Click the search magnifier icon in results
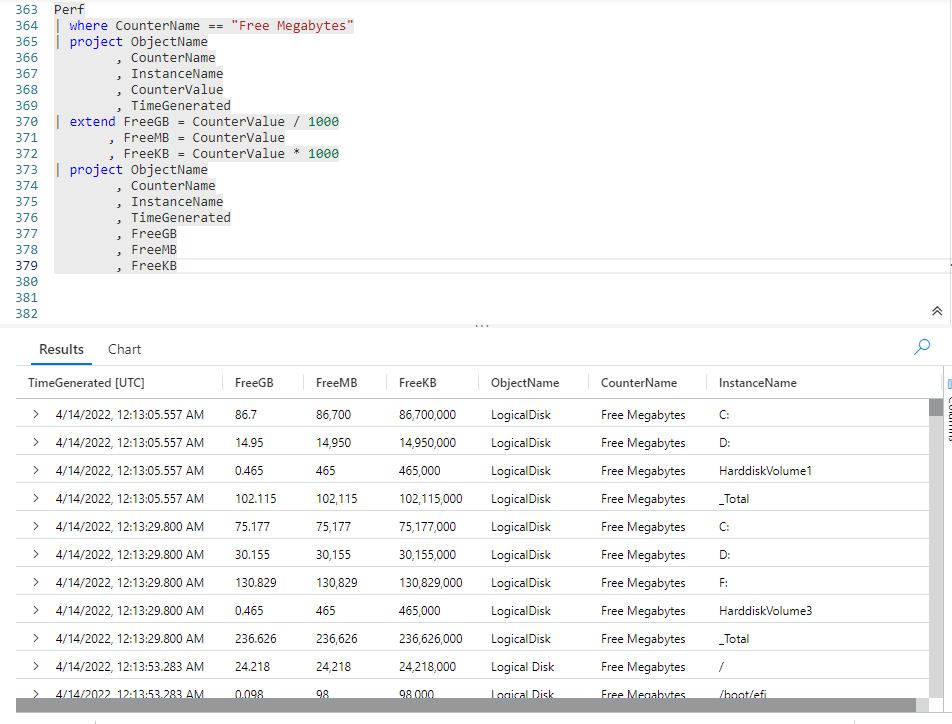952x724 pixels. click(922, 347)
